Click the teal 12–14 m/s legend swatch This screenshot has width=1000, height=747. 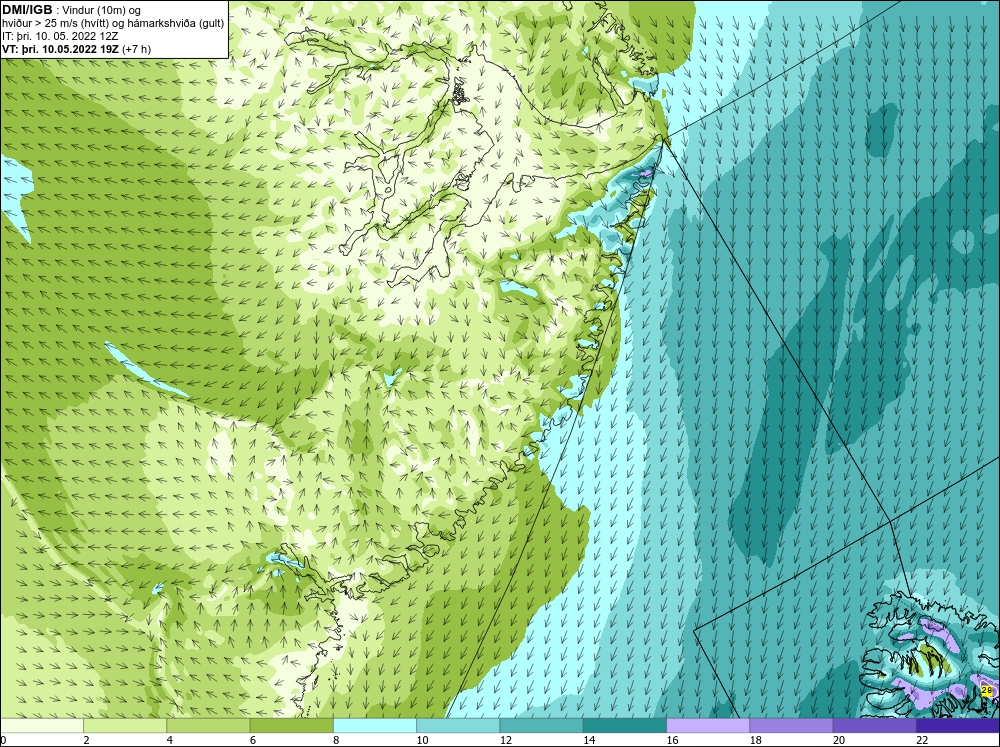(x=541, y=725)
